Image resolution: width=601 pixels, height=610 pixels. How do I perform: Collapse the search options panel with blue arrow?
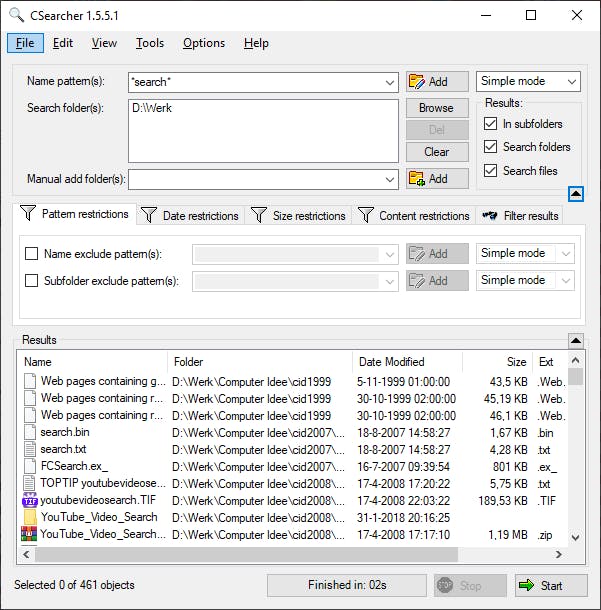pos(576,193)
